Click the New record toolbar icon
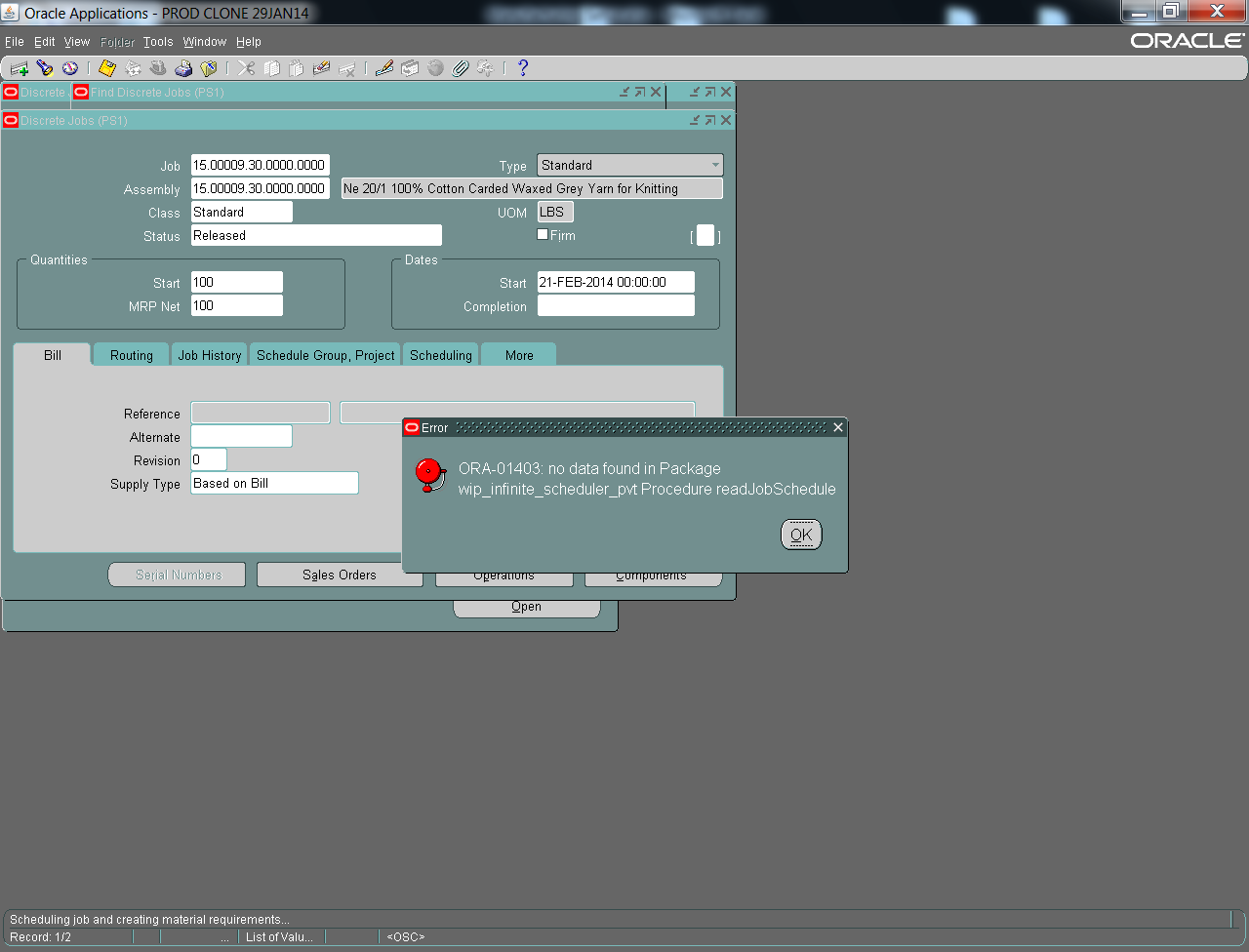Viewport: 1249px width, 952px height. click(20, 68)
